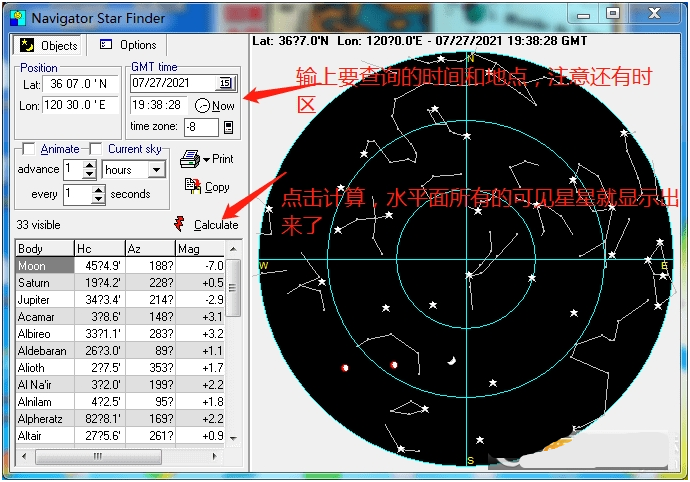Expand the hours unit dropdown
The width and height of the screenshot is (690, 482).
tap(156, 170)
